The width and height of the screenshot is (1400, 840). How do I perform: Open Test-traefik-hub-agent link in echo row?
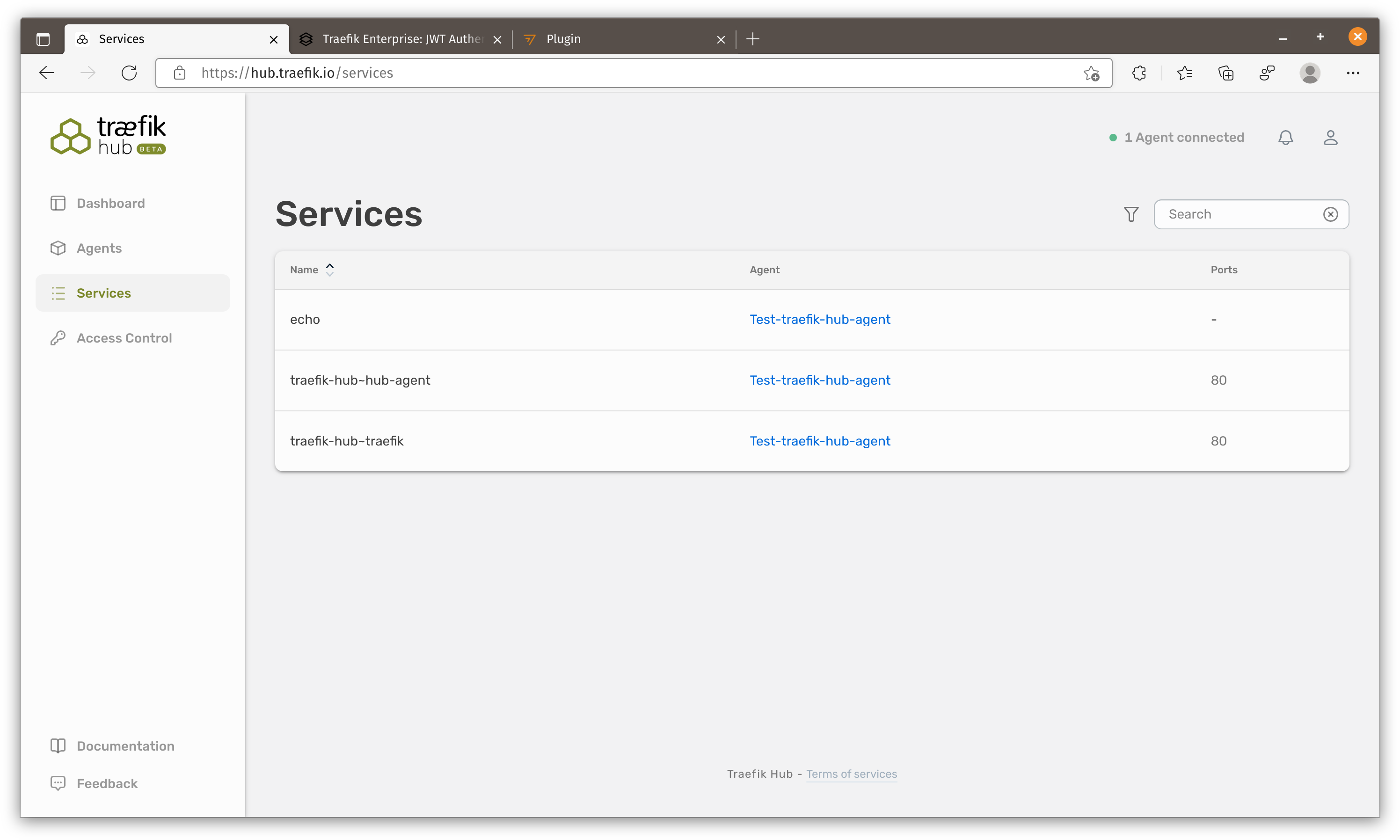click(819, 319)
